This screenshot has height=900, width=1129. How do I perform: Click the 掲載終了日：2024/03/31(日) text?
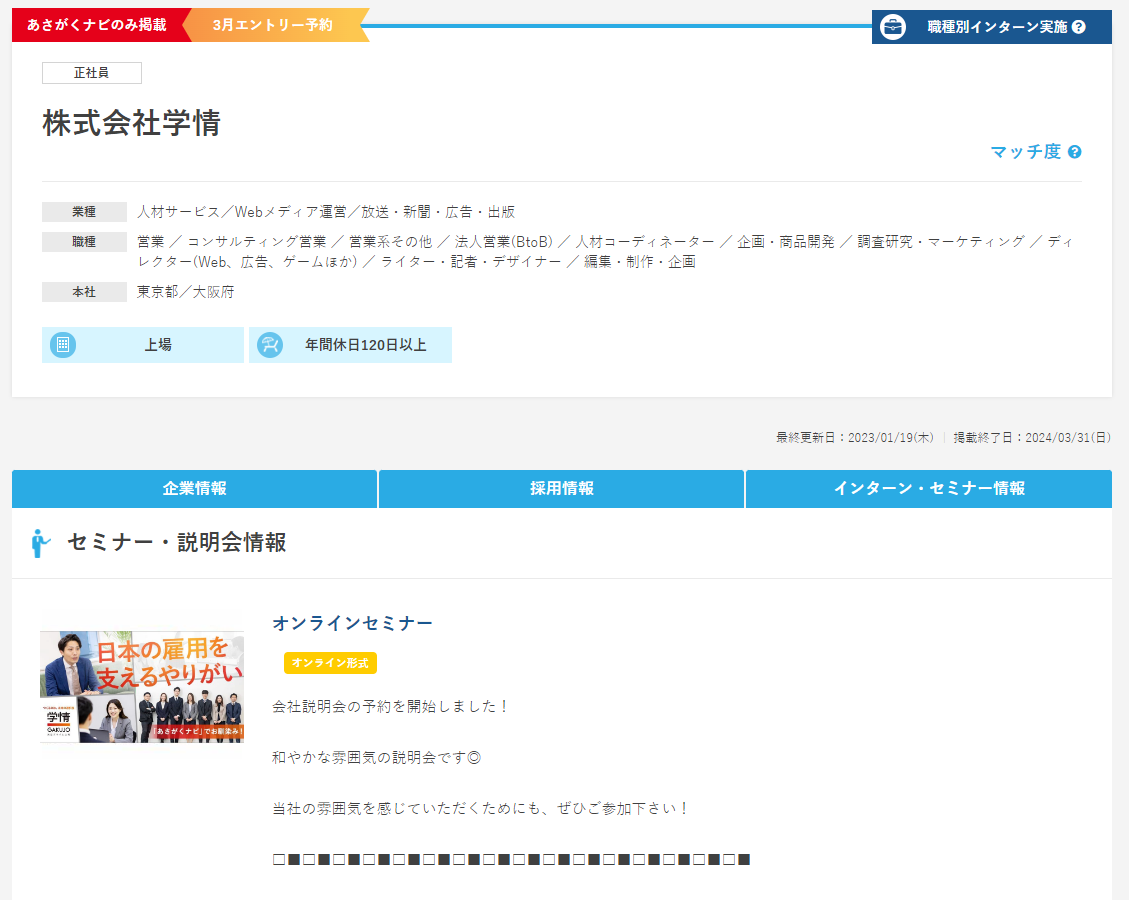click(x=1032, y=438)
